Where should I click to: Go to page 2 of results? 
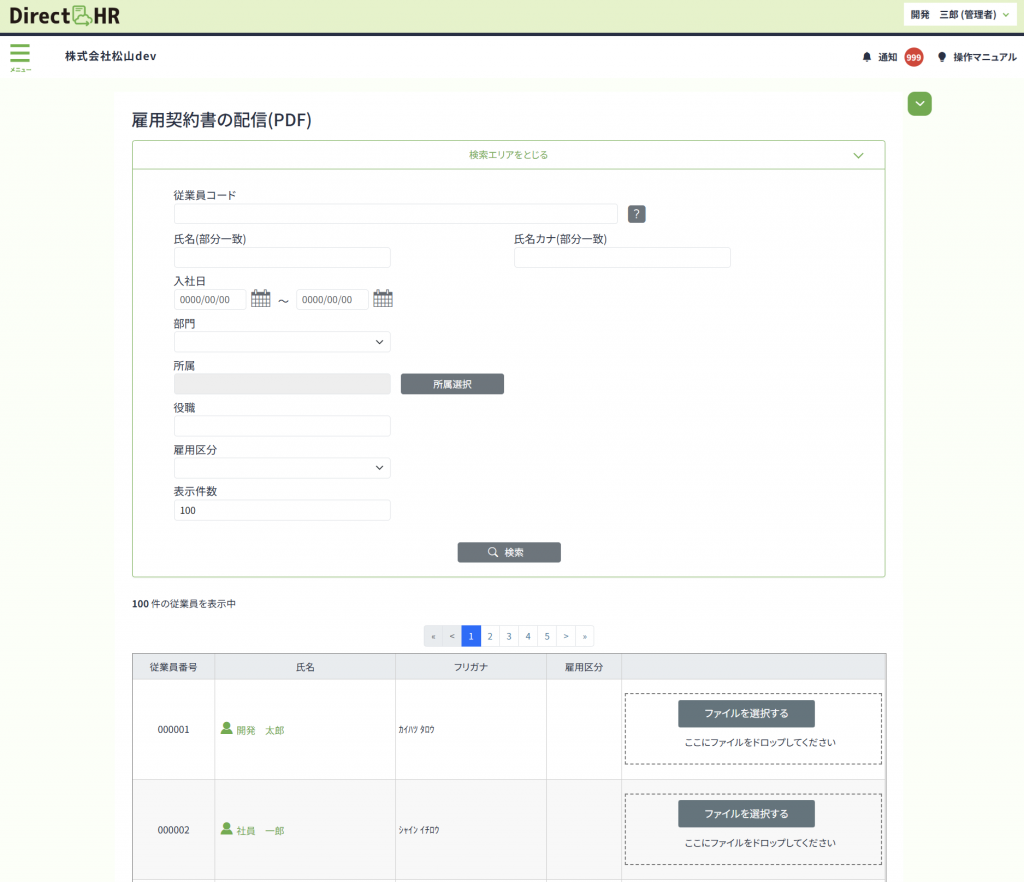[490, 636]
